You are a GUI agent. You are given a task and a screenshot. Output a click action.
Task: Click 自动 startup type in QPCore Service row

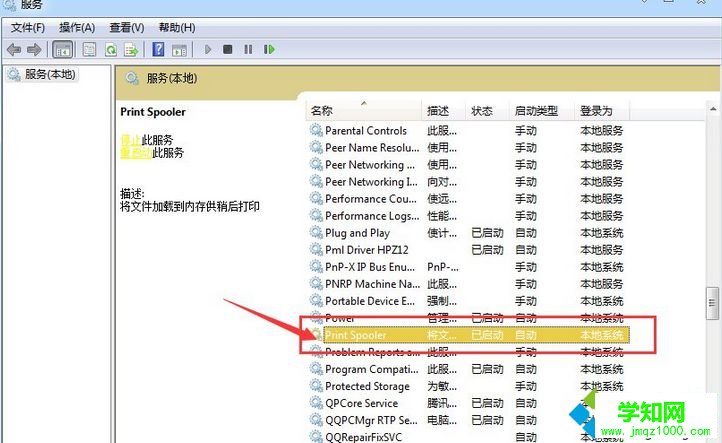point(526,403)
